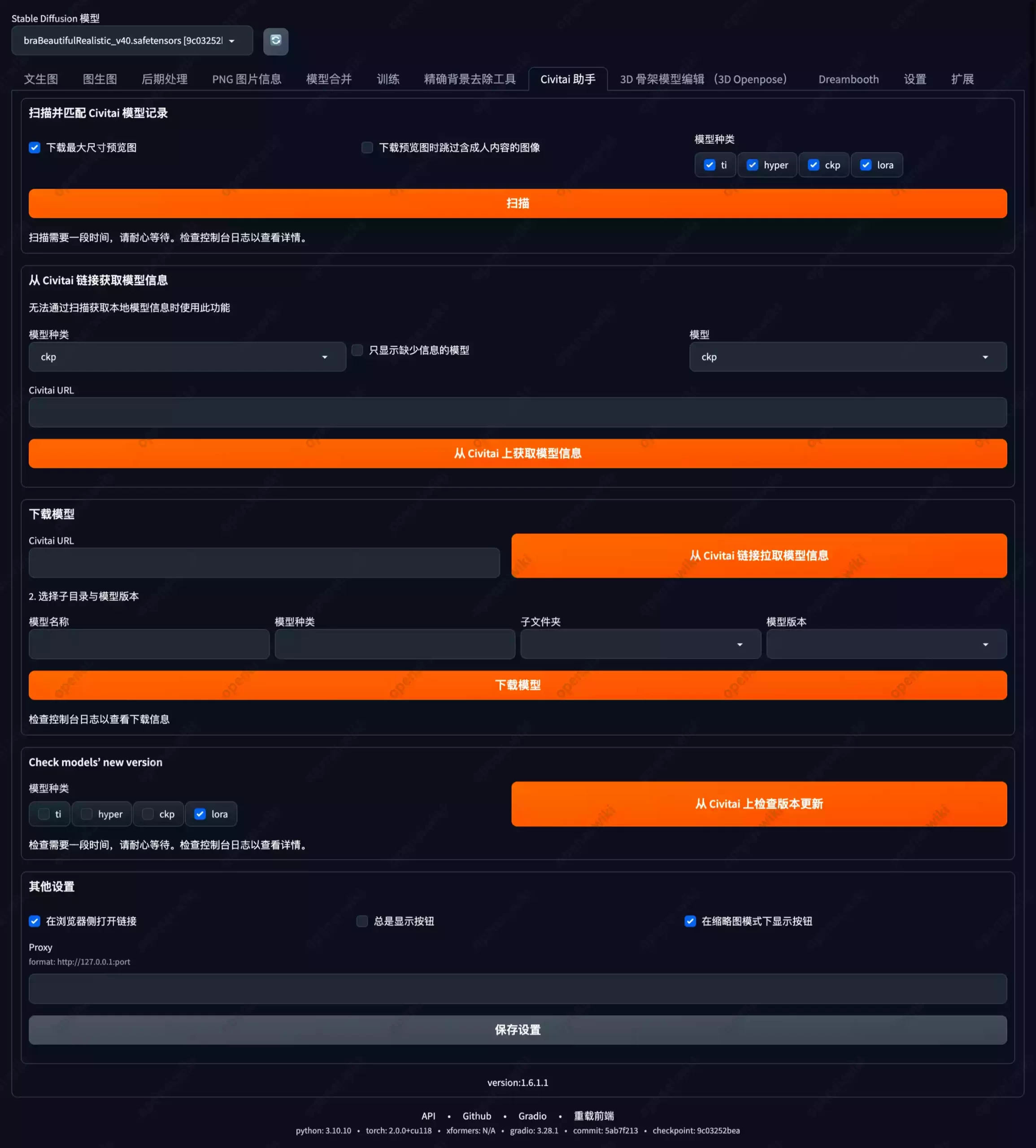Open the PNG 图片信息 tab
1036x1148 pixels.
pos(247,79)
